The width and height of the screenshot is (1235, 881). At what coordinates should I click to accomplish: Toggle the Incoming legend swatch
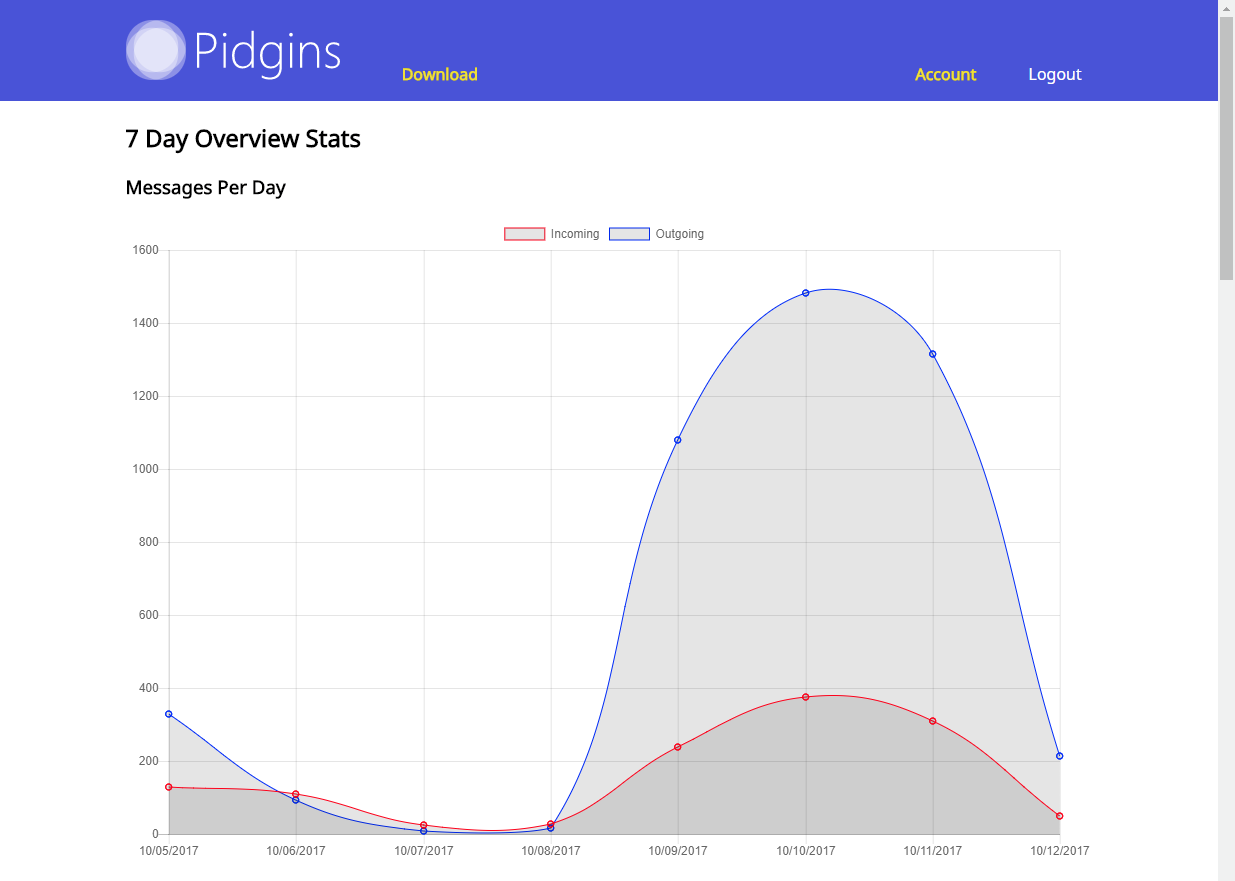point(524,233)
